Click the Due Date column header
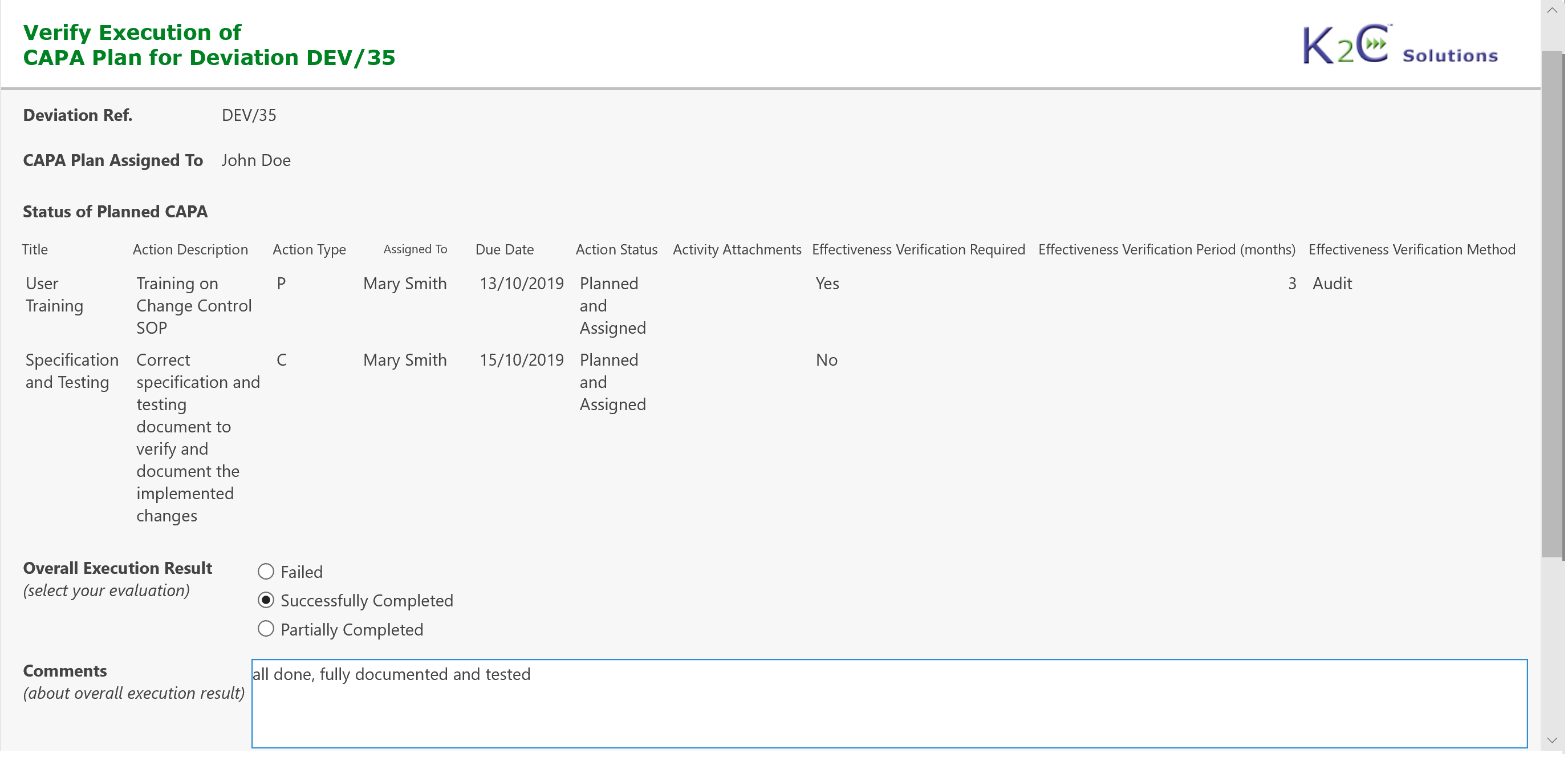The height and width of the screenshot is (769, 1568). (505, 250)
